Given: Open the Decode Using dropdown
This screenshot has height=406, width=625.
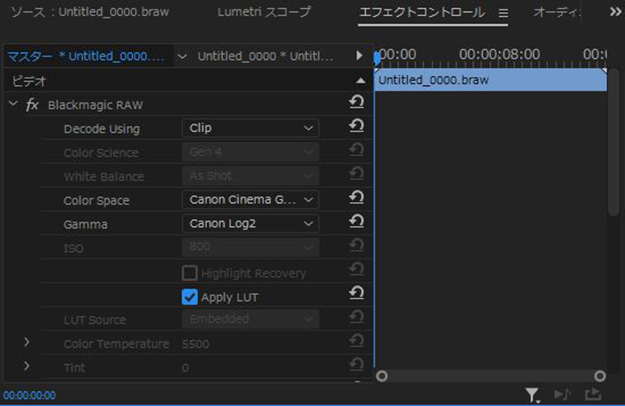Looking at the screenshot, I should [x=251, y=128].
